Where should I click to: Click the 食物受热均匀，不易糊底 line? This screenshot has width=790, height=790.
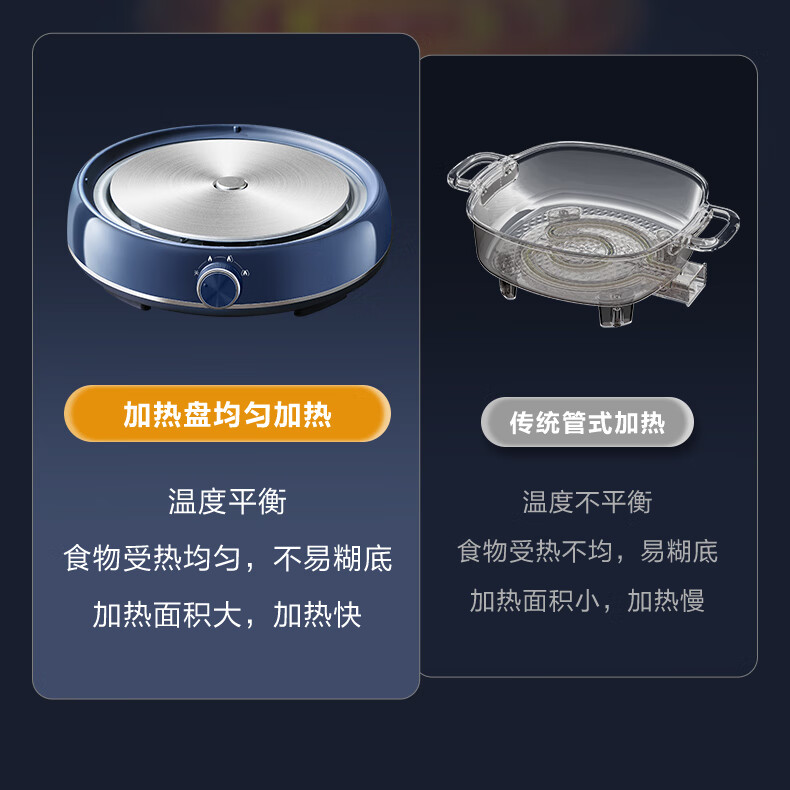point(228,558)
